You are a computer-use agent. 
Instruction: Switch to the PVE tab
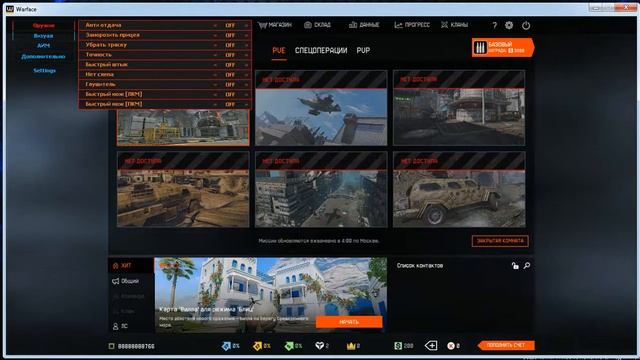[x=279, y=51]
